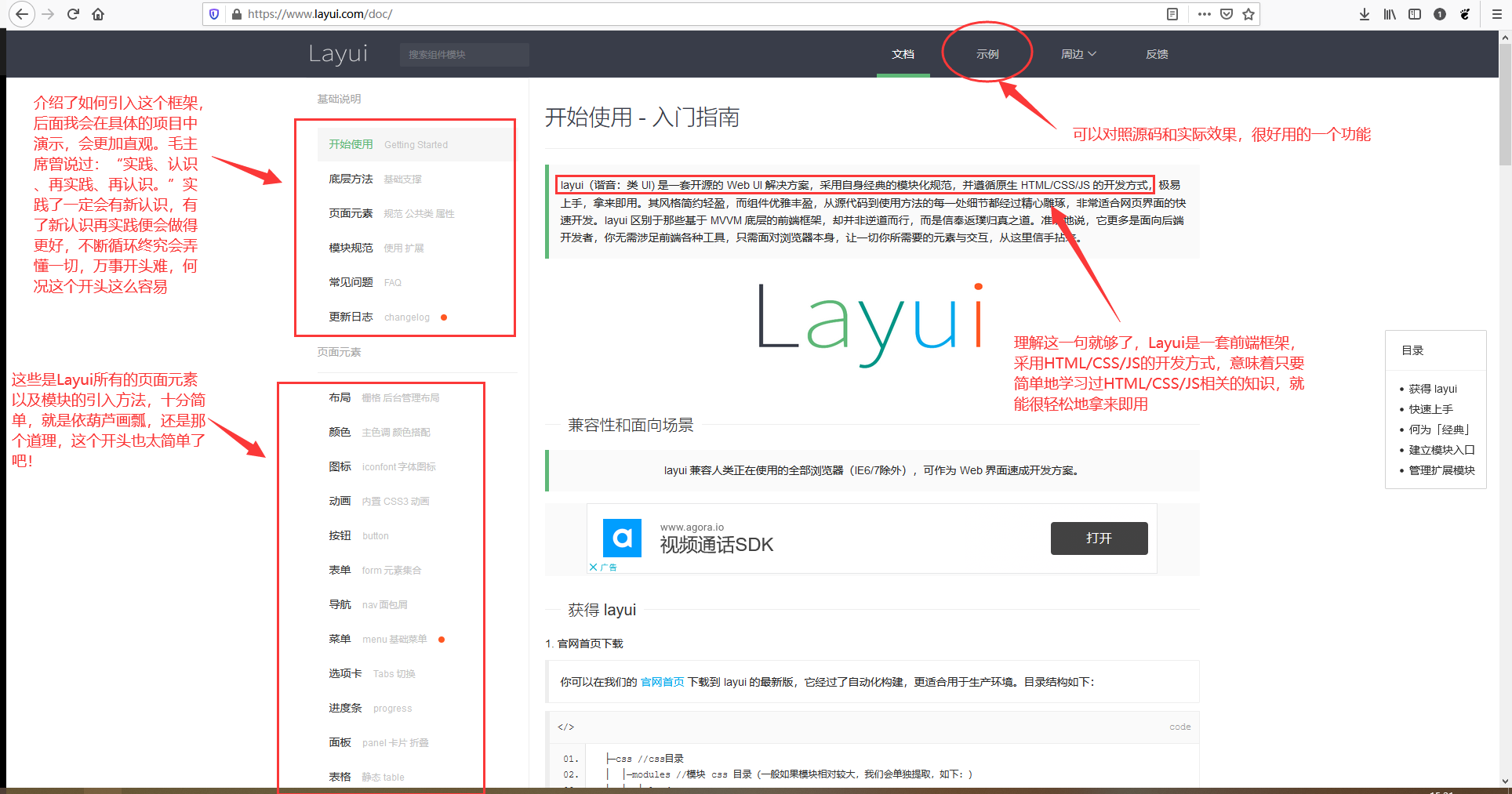Open the Downloads panel icon
1512x794 pixels.
[1365, 13]
